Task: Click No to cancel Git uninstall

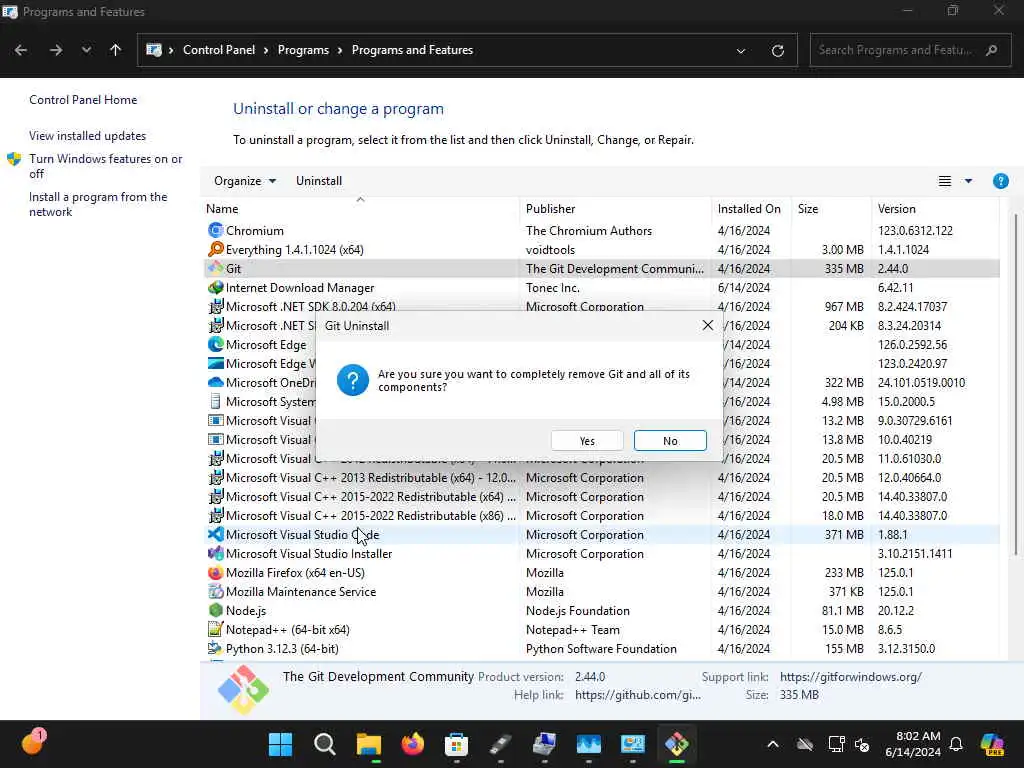Action: pyautogui.click(x=670, y=441)
